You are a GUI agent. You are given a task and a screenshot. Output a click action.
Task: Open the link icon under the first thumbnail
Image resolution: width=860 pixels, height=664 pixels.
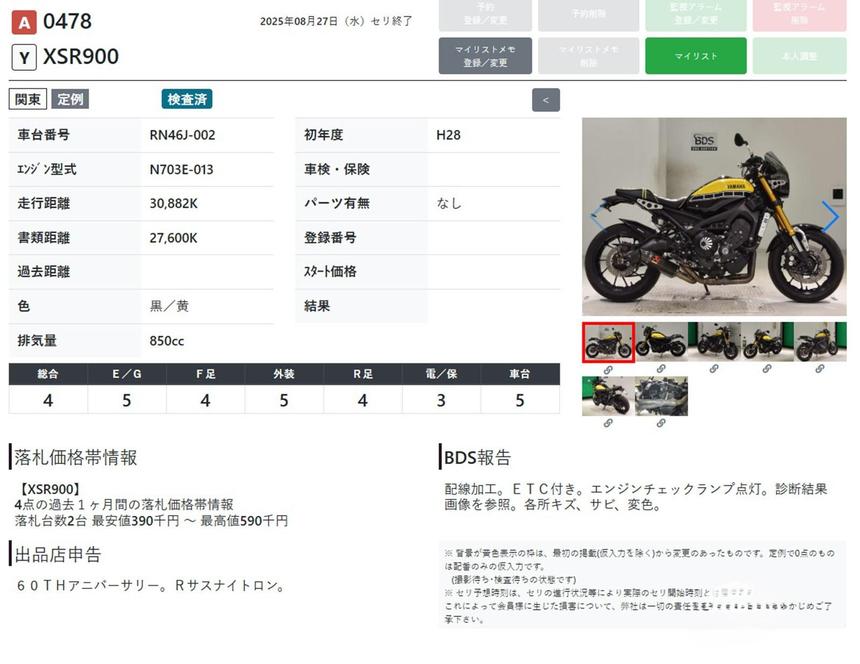point(608,369)
